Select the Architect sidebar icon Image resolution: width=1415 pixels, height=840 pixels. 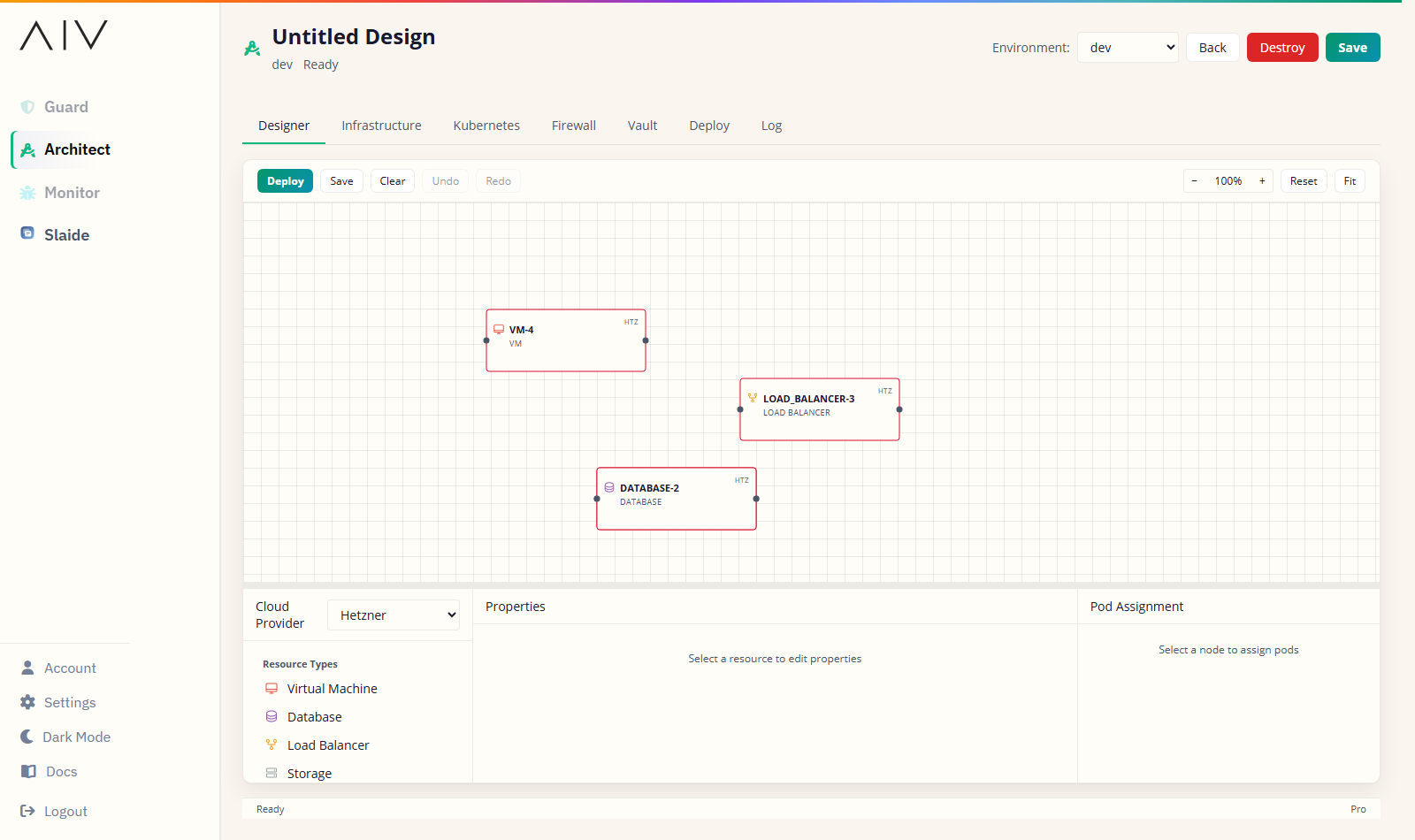tap(28, 150)
